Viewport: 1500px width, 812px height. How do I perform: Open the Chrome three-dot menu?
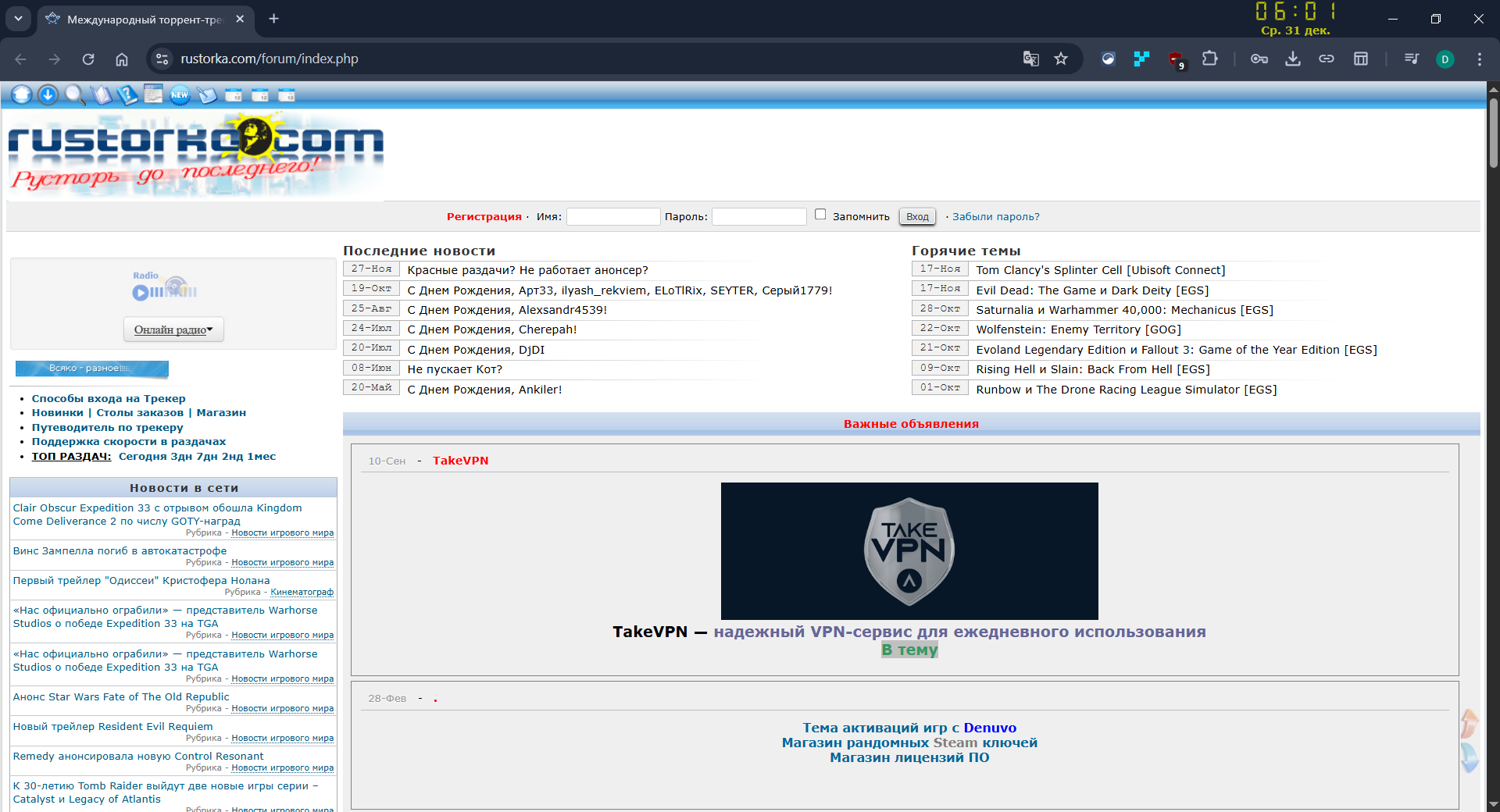pos(1479,59)
